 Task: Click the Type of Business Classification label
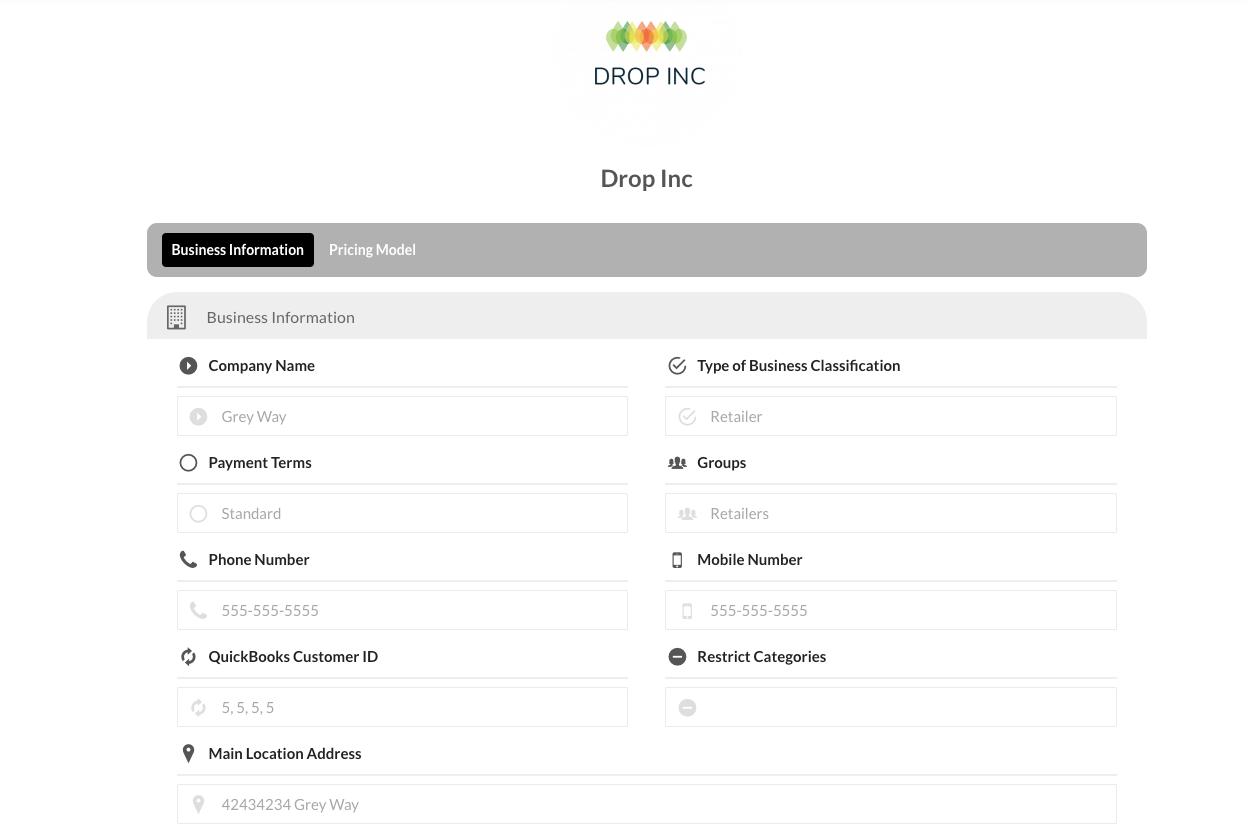coord(799,366)
